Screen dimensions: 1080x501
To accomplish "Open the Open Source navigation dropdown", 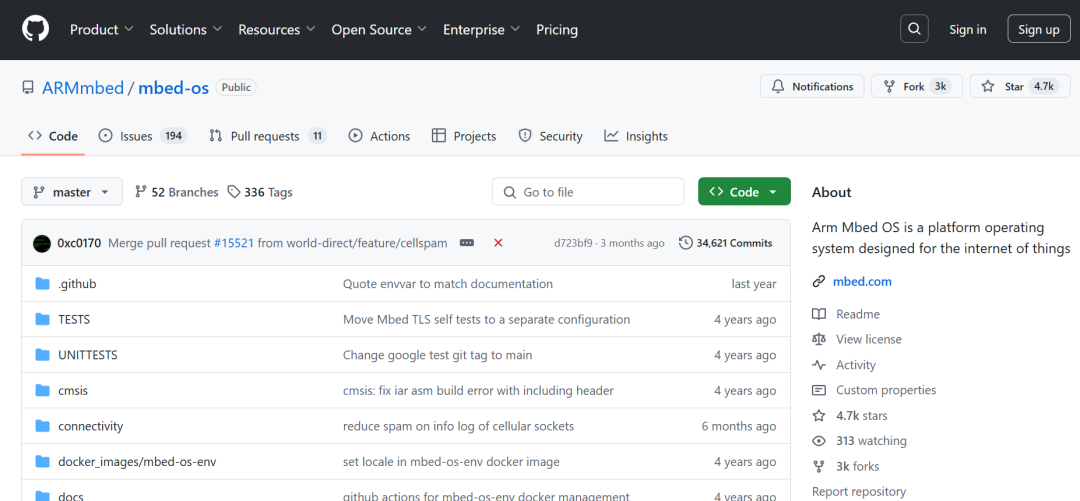I will click(x=379, y=30).
